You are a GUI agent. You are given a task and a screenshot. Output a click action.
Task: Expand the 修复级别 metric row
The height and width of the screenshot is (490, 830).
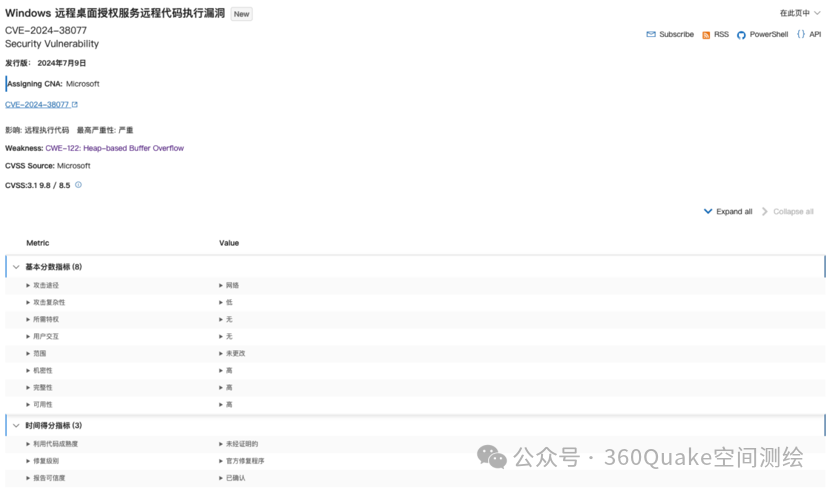pyautogui.click(x=42, y=461)
